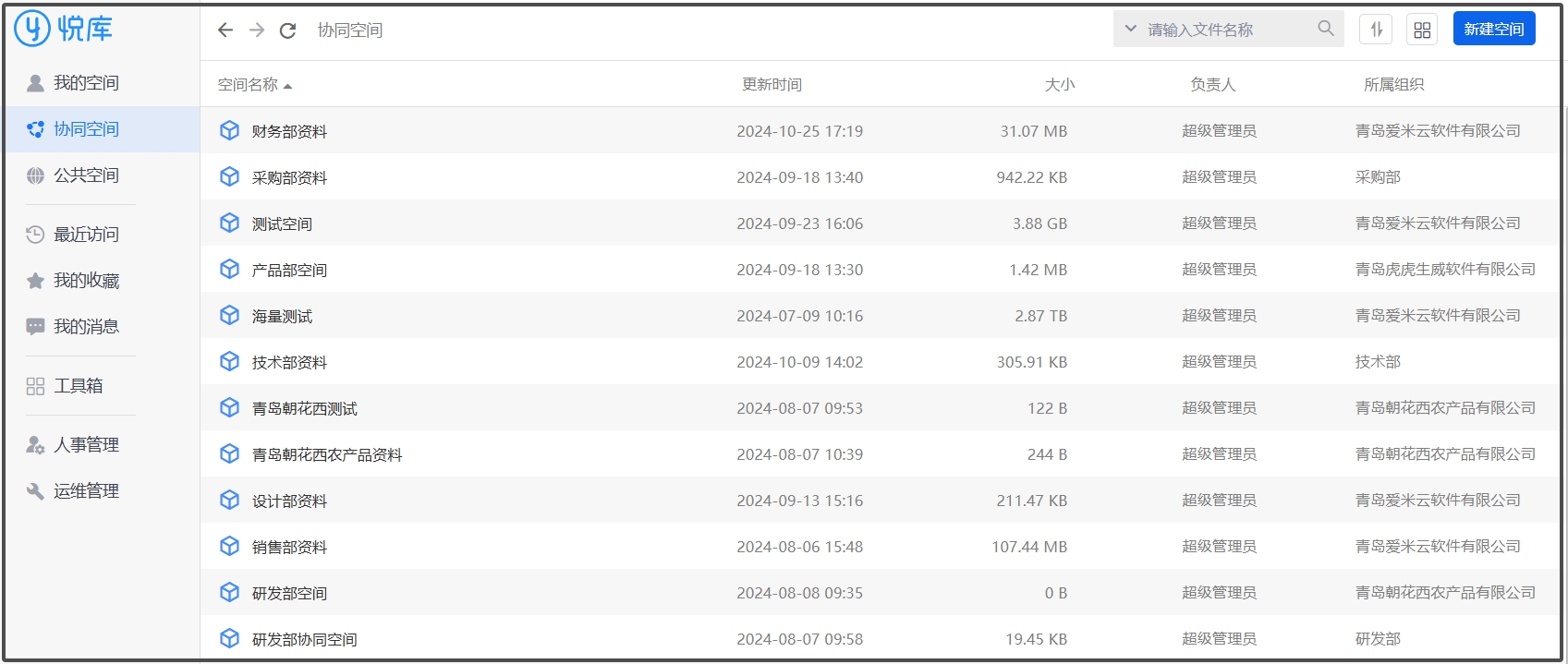Open 工具箱 from sidebar
The image size is (1568, 664).
tap(79, 386)
